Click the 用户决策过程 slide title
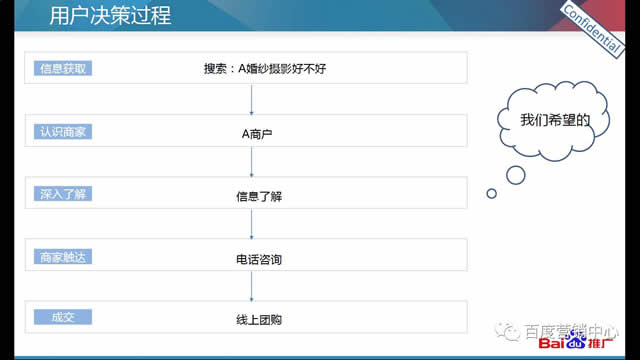640x360 pixels. 110,16
